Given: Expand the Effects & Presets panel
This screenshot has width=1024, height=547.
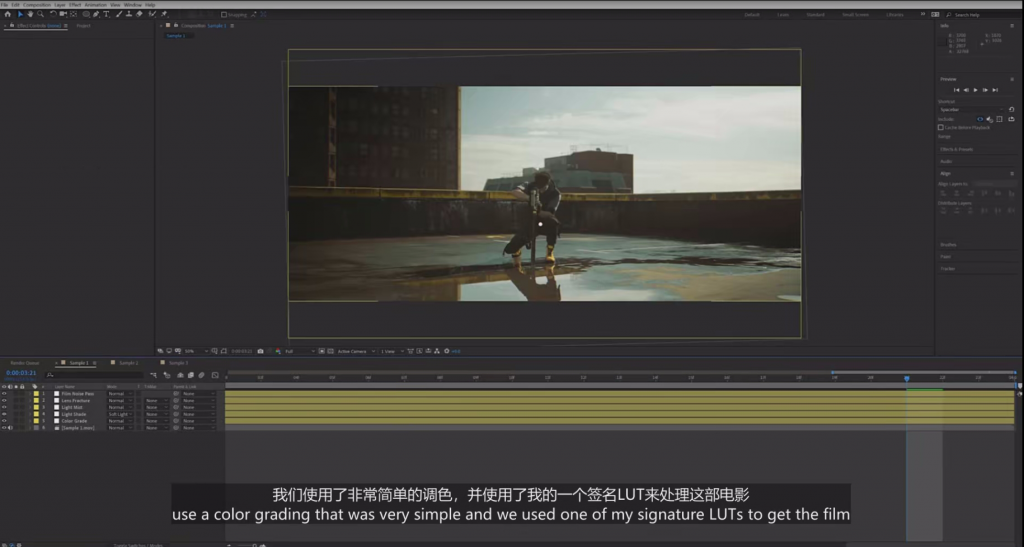Looking at the screenshot, I should [956, 149].
